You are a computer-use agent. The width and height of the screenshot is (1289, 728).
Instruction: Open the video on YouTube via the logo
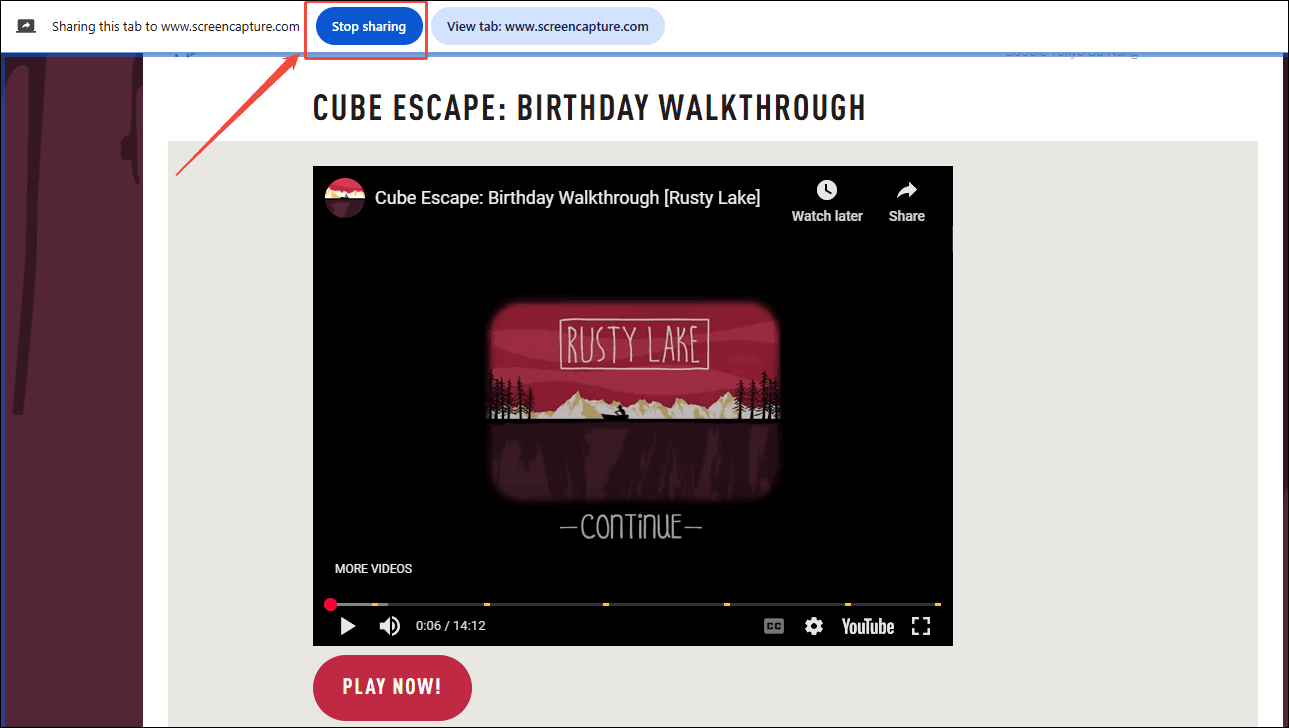[868, 626]
